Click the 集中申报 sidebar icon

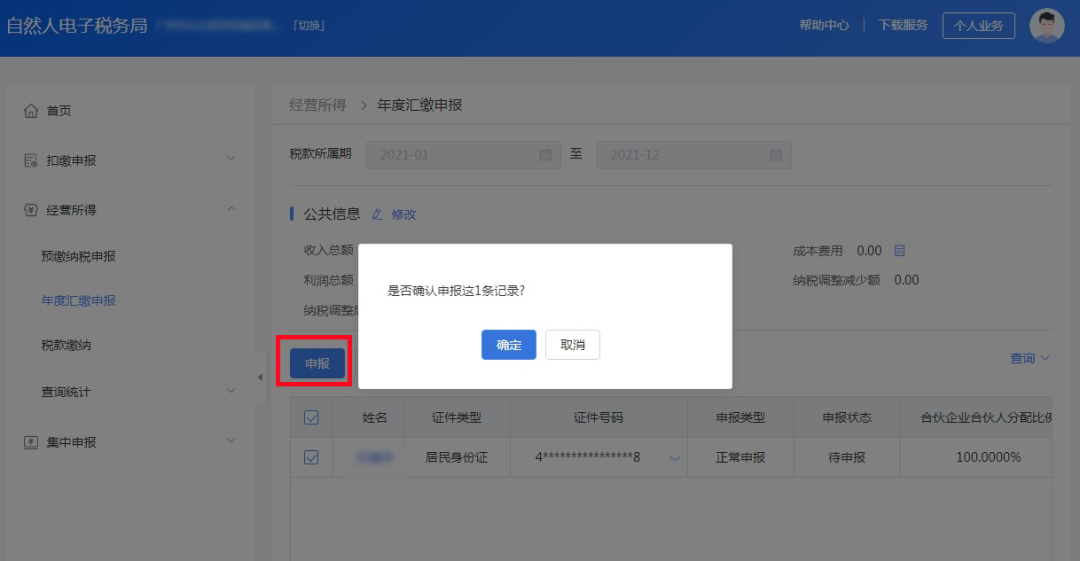tap(31, 442)
